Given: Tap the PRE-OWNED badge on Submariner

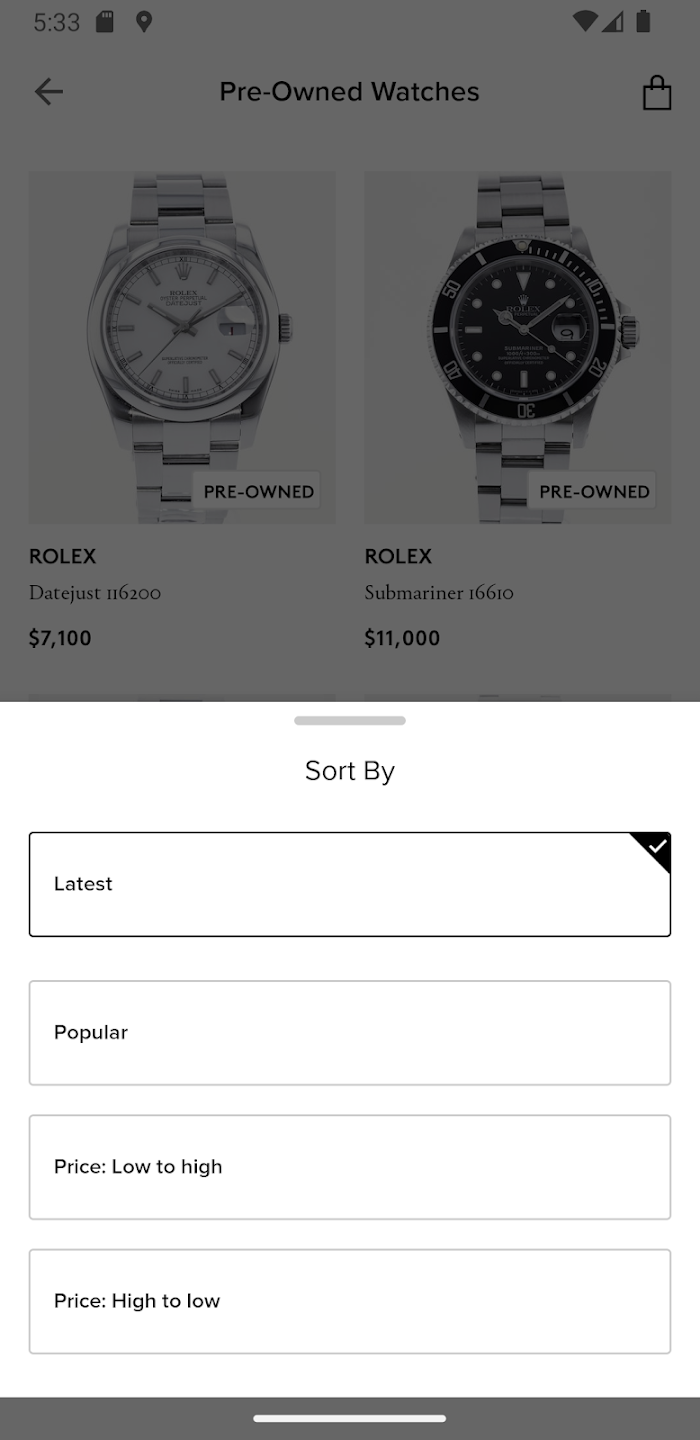Looking at the screenshot, I should pos(594,491).
